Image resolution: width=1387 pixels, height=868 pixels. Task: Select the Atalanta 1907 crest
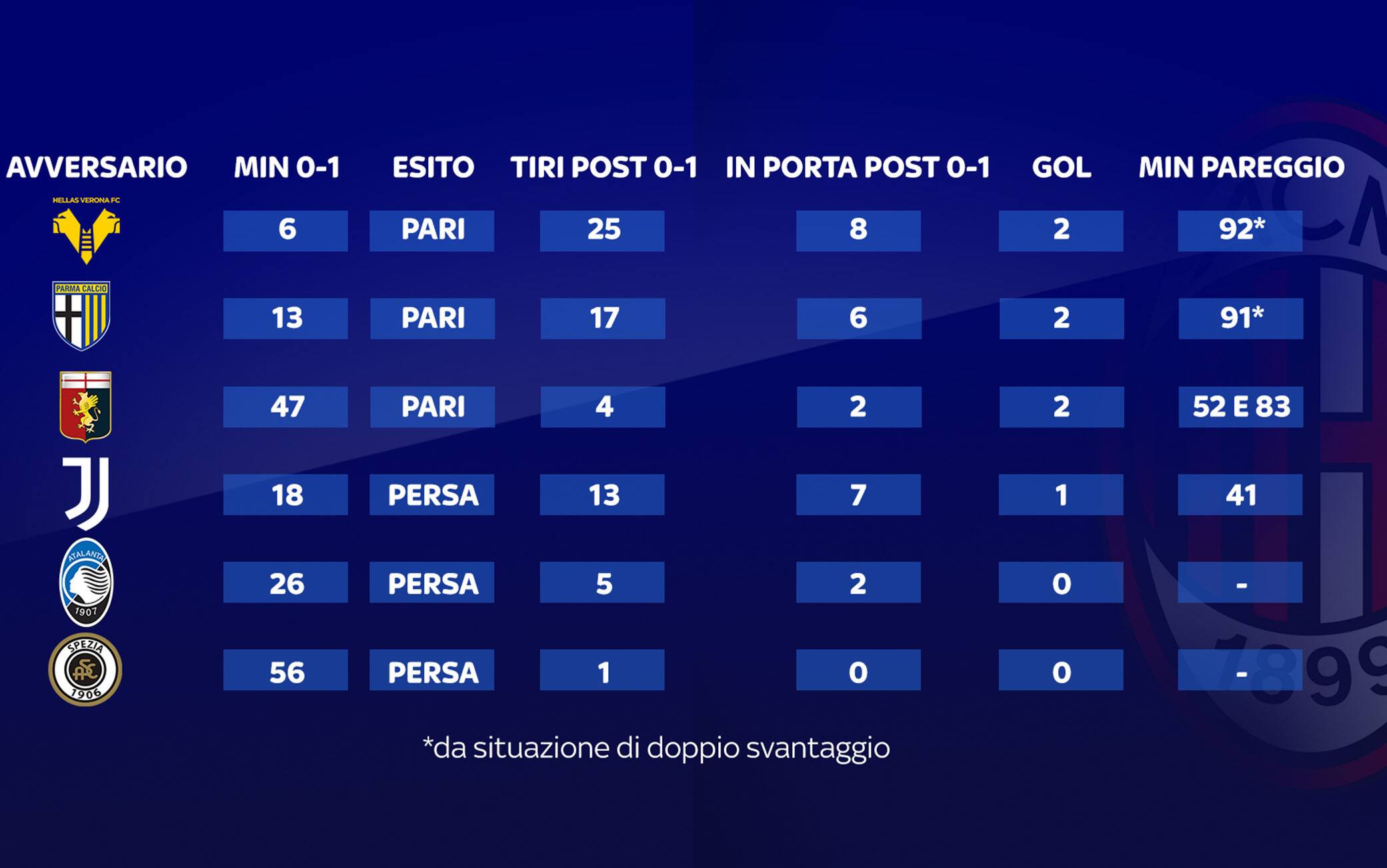pyautogui.click(x=86, y=583)
